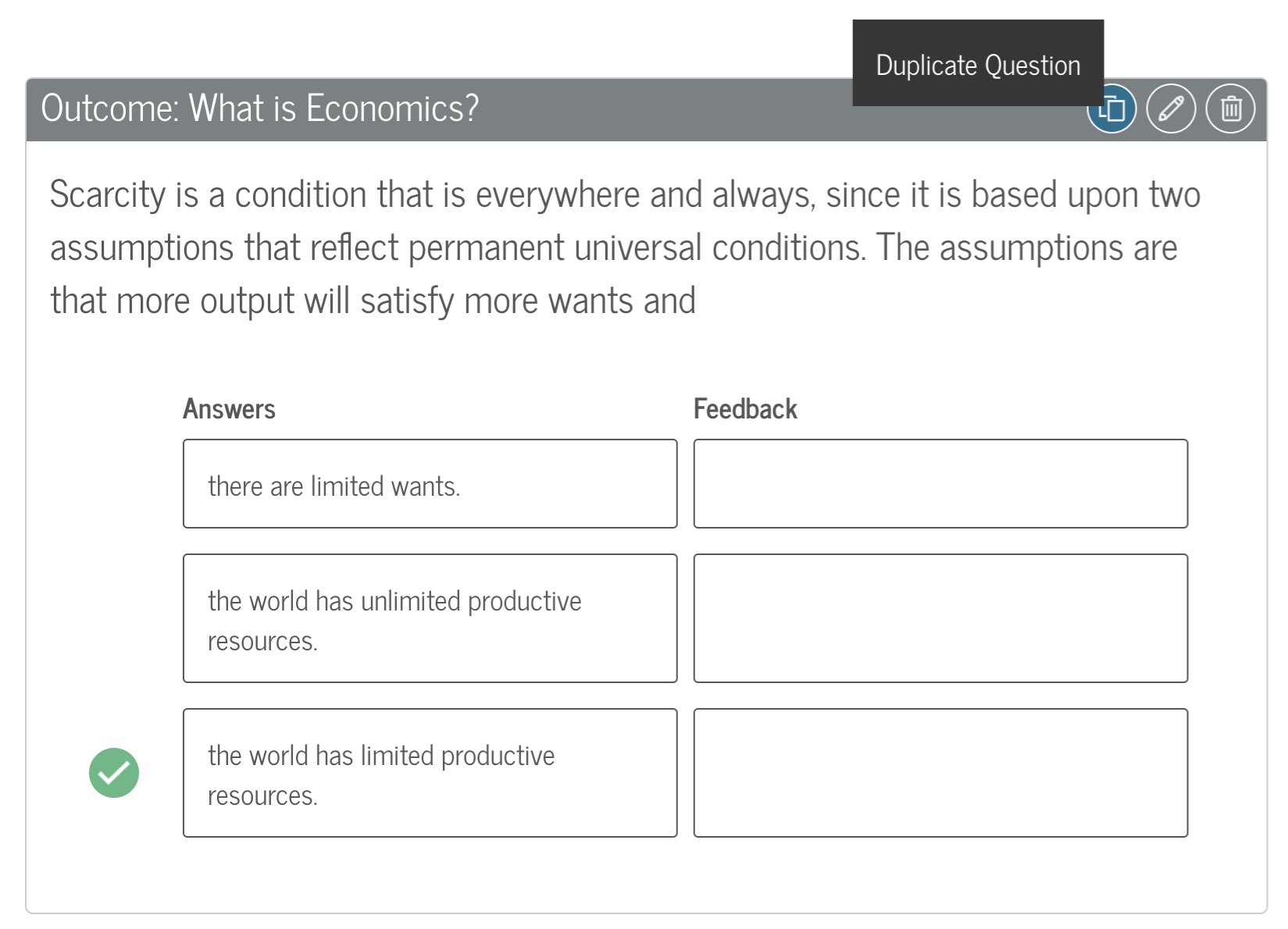
Task: Click feedback box for 'unlimited productive resources' answer
Action: (x=940, y=618)
